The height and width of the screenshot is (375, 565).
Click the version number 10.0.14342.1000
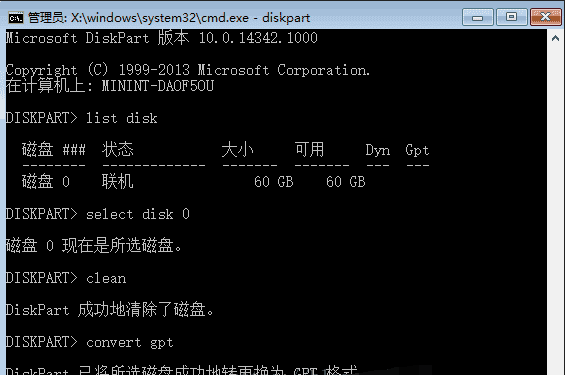pos(258,38)
